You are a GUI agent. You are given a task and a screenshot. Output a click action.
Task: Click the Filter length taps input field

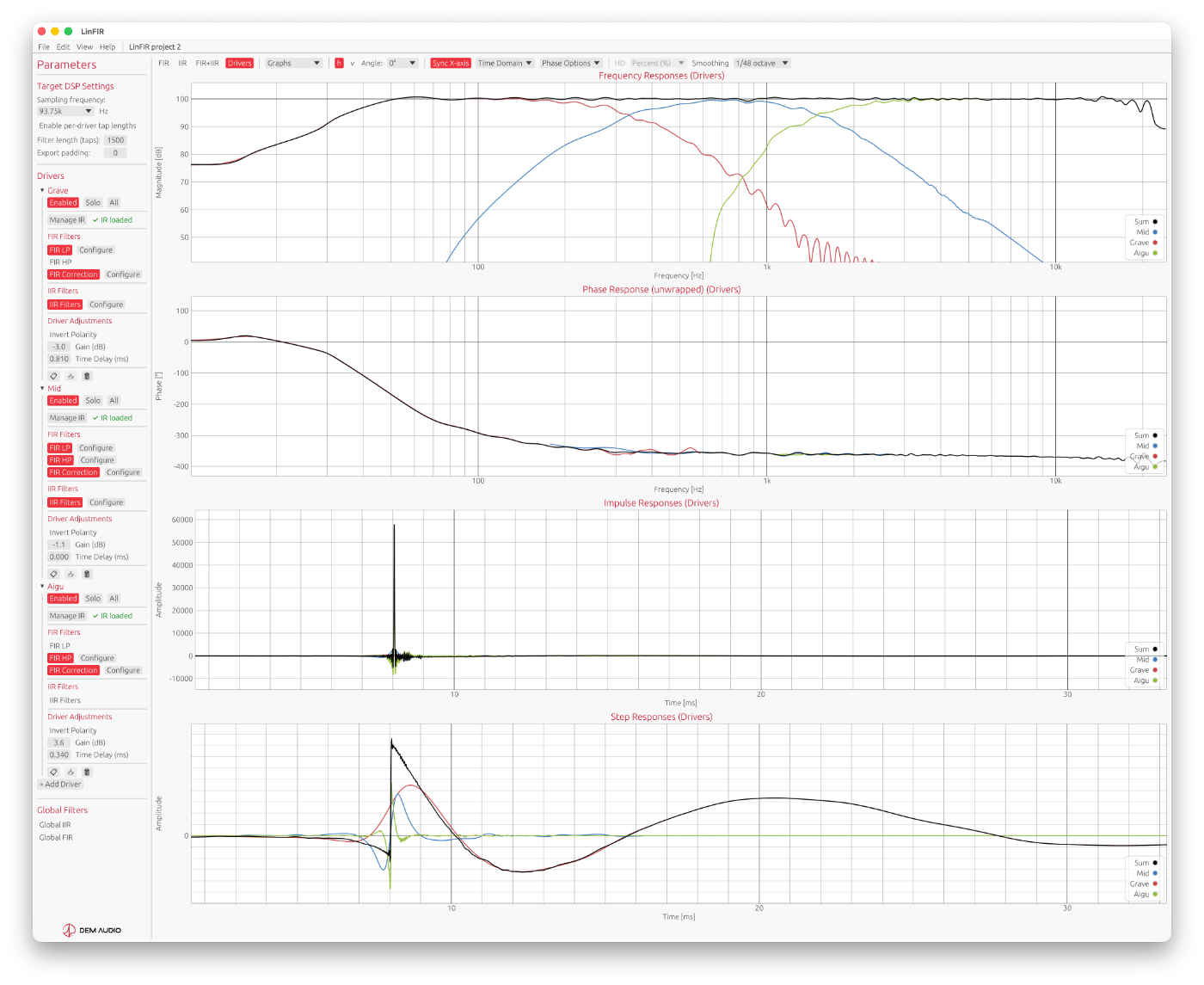(x=115, y=139)
